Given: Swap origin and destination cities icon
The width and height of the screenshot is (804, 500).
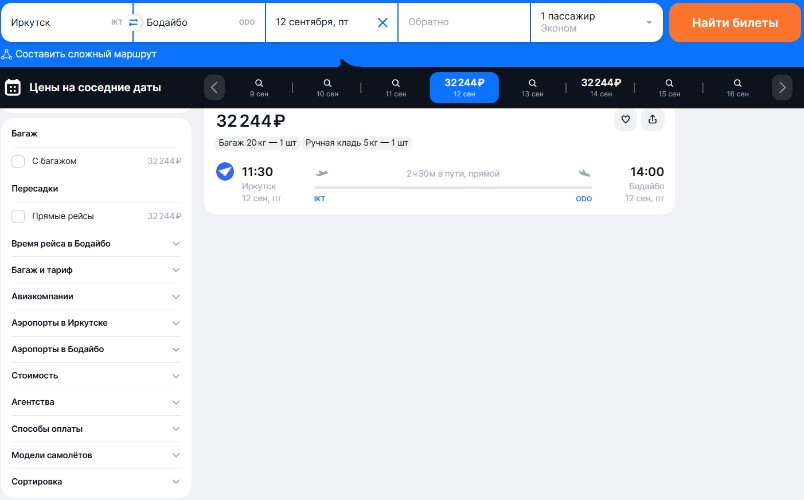Looking at the screenshot, I should coord(133,22).
